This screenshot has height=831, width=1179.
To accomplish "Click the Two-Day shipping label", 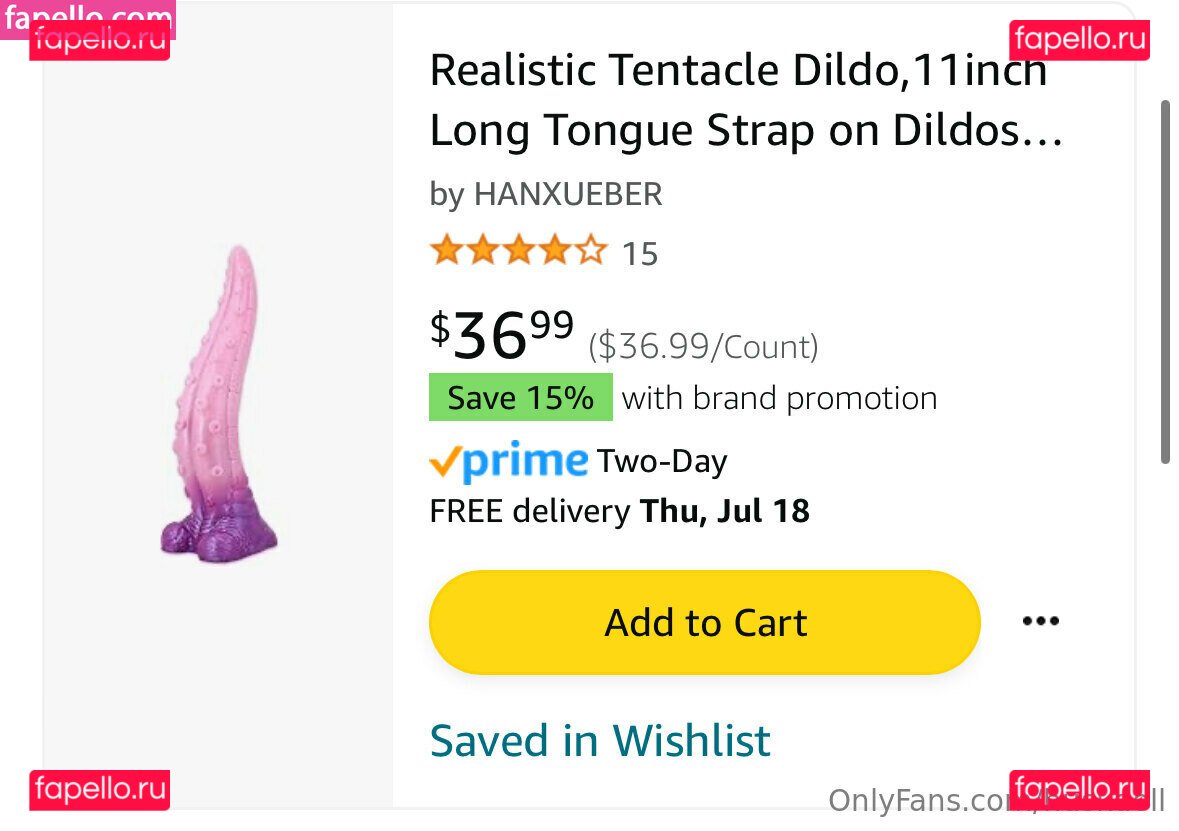I will (662, 461).
